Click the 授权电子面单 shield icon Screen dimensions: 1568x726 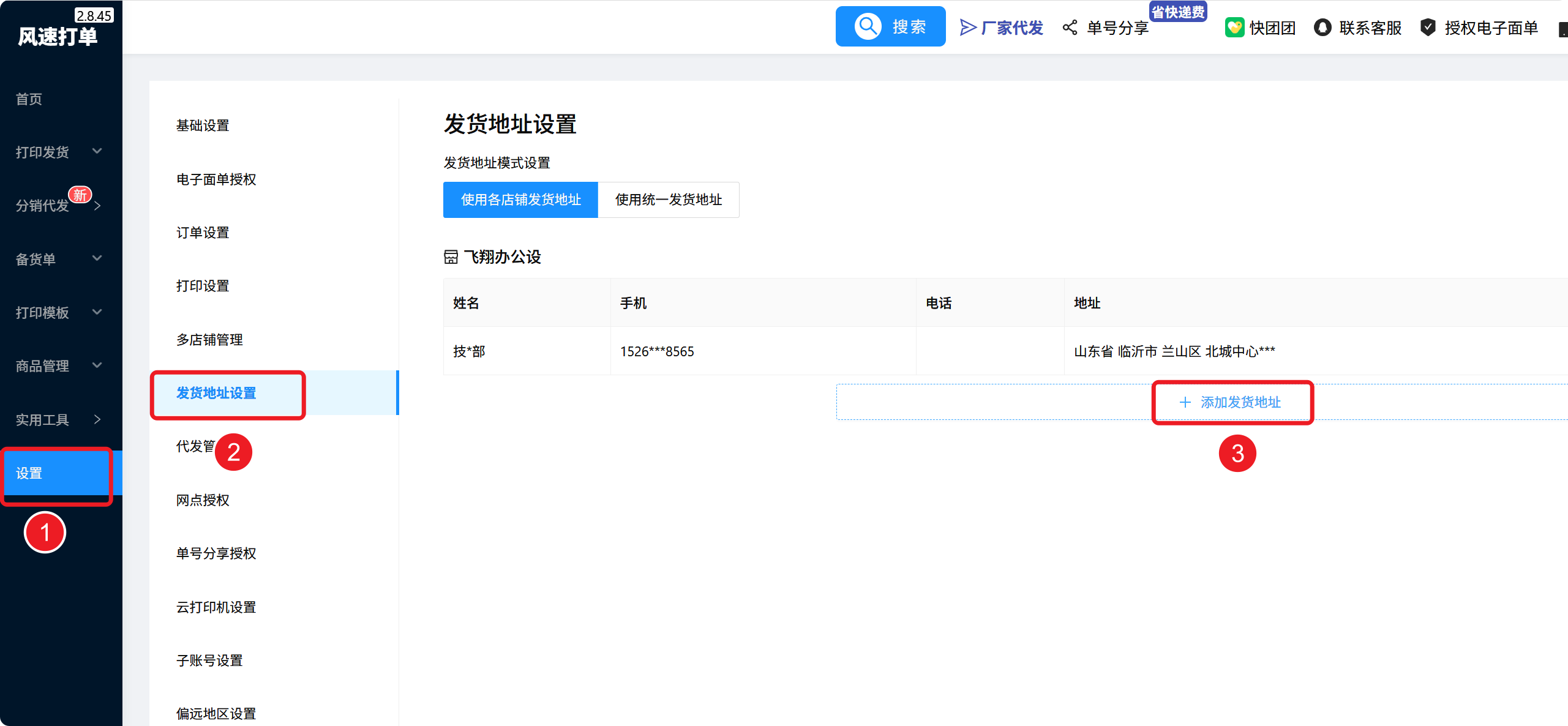coord(1428,28)
